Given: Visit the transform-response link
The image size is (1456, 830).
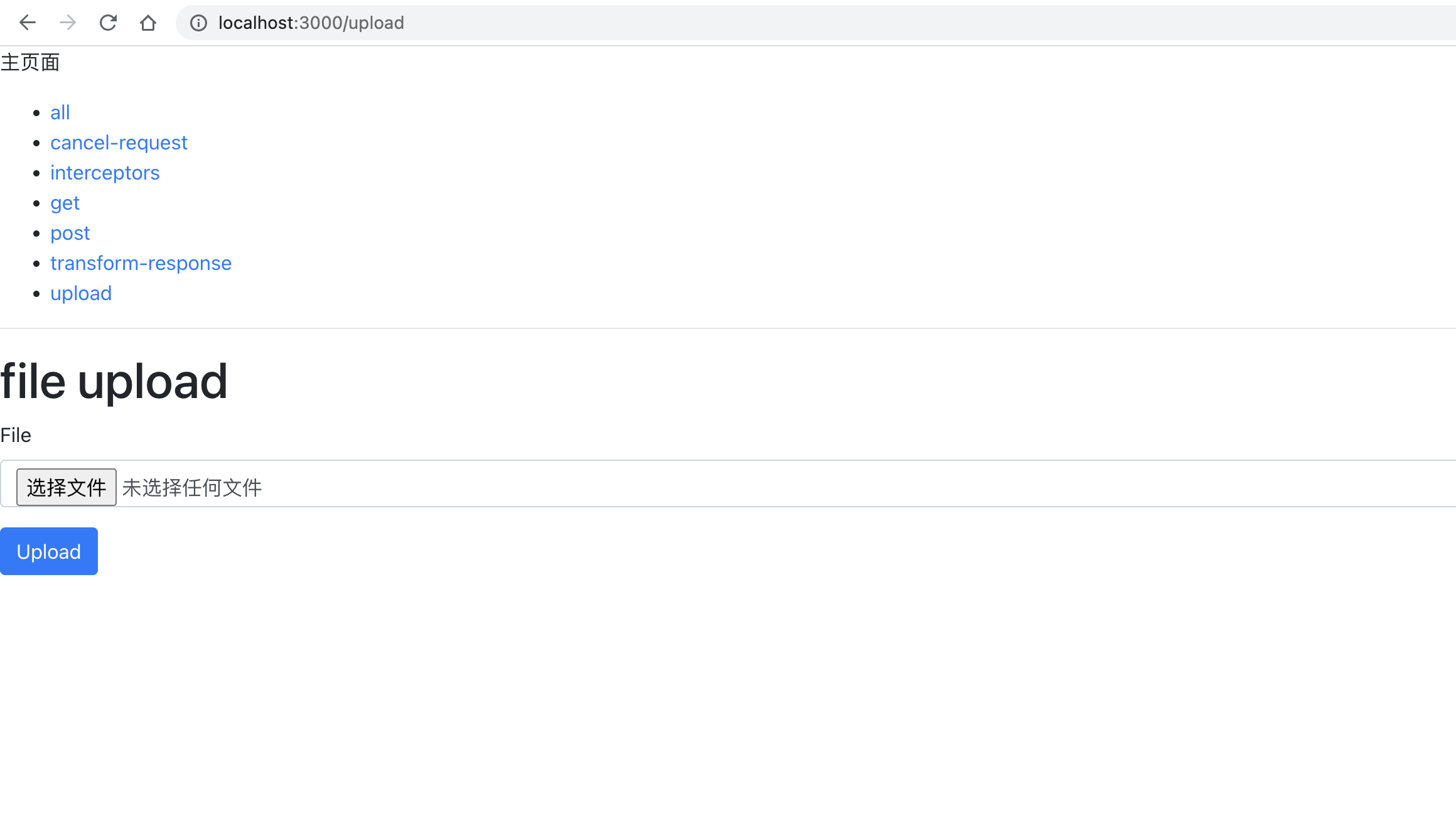Looking at the screenshot, I should click(141, 263).
